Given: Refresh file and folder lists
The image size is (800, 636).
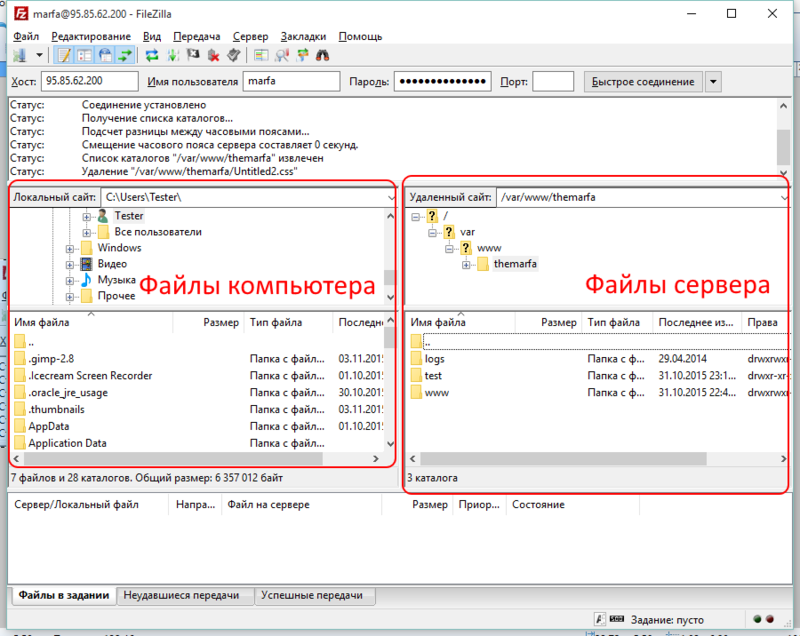Looking at the screenshot, I should [152, 55].
